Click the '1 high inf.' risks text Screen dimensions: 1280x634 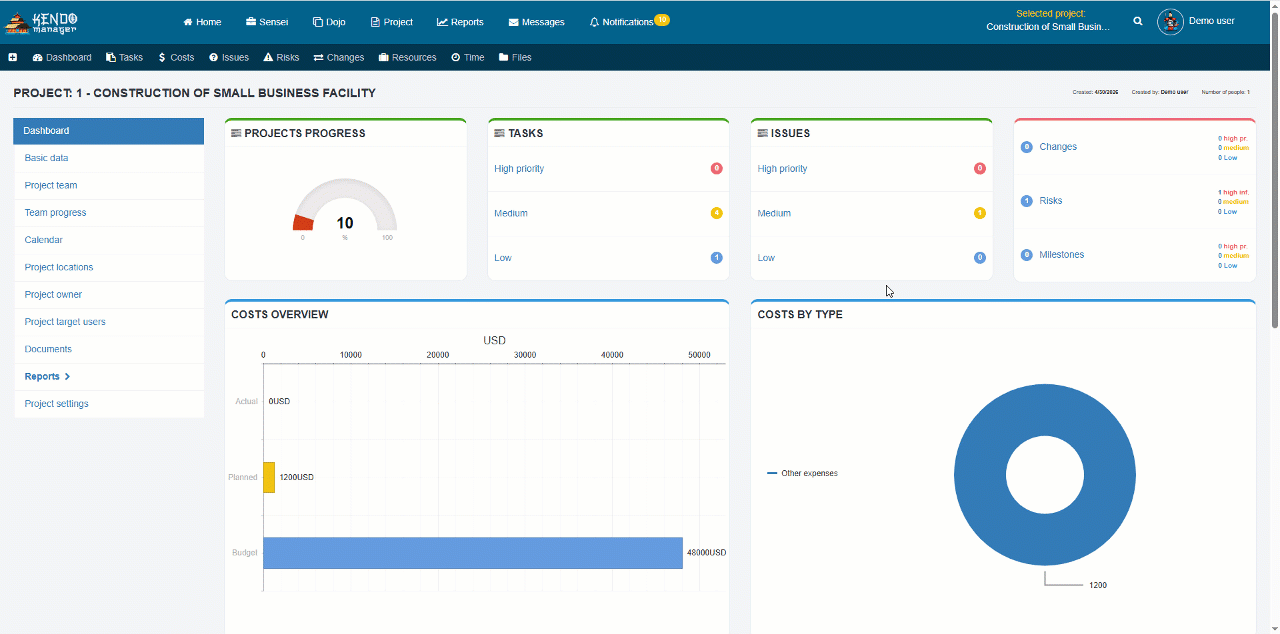pos(1234,192)
